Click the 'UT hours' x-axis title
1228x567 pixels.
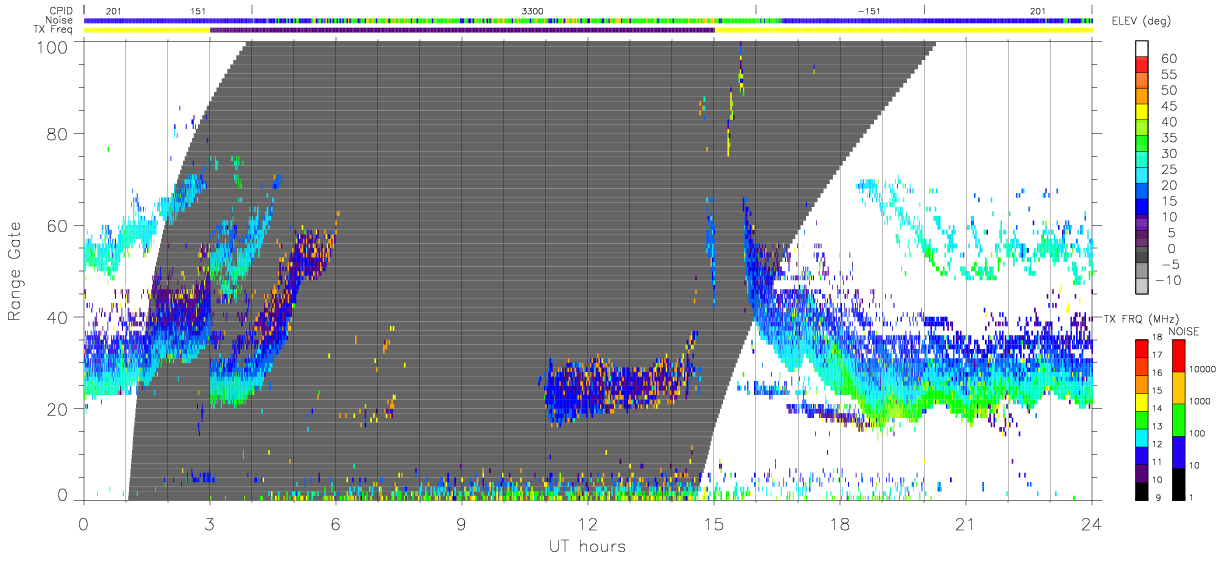587,546
